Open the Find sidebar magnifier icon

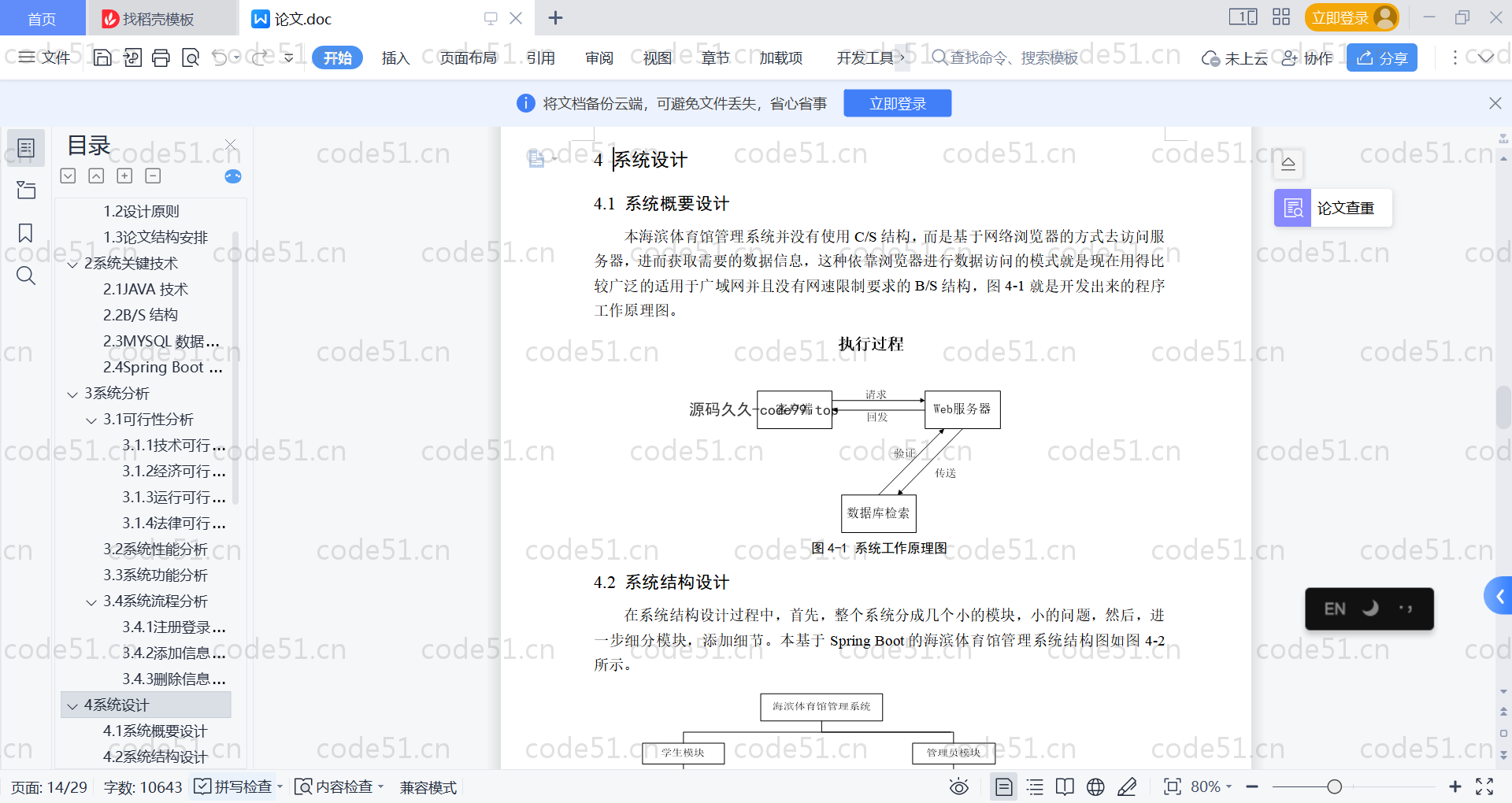coord(26,276)
